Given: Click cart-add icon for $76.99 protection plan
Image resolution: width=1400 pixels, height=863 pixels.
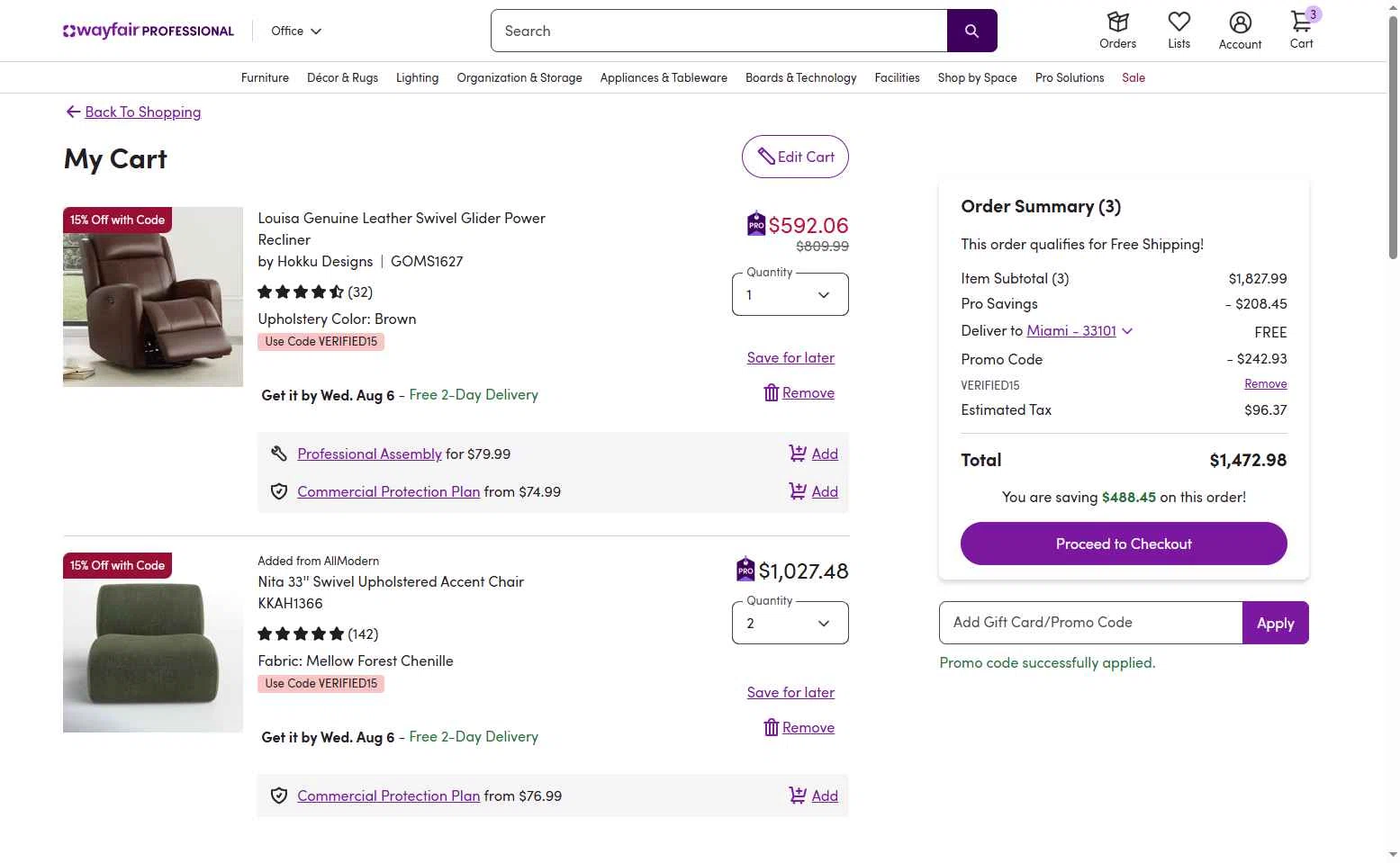Looking at the screenshot, I should [x=798, y=795].
